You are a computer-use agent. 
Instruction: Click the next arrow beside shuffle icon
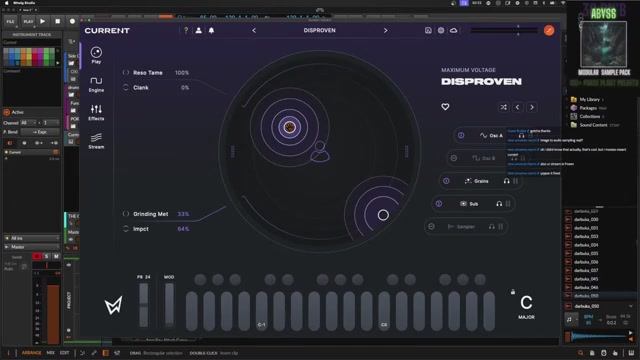(x=532, y=107)
